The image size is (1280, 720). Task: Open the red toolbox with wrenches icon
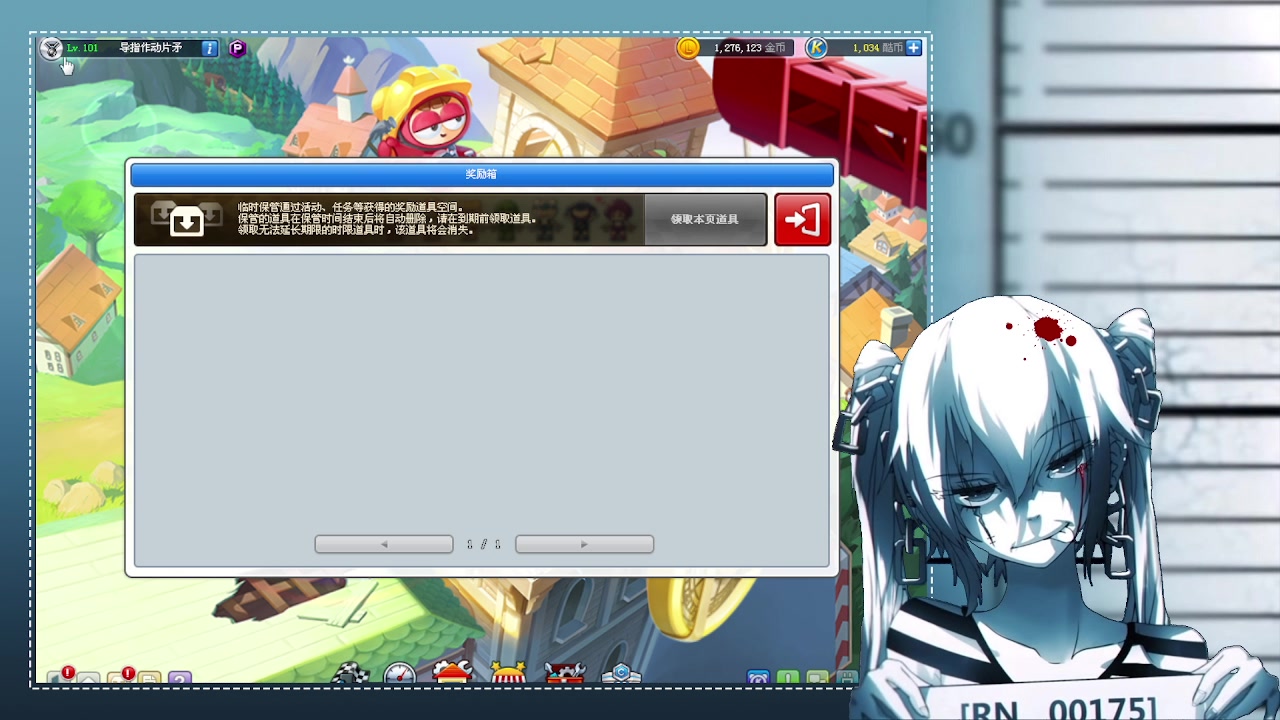point(565,672)
